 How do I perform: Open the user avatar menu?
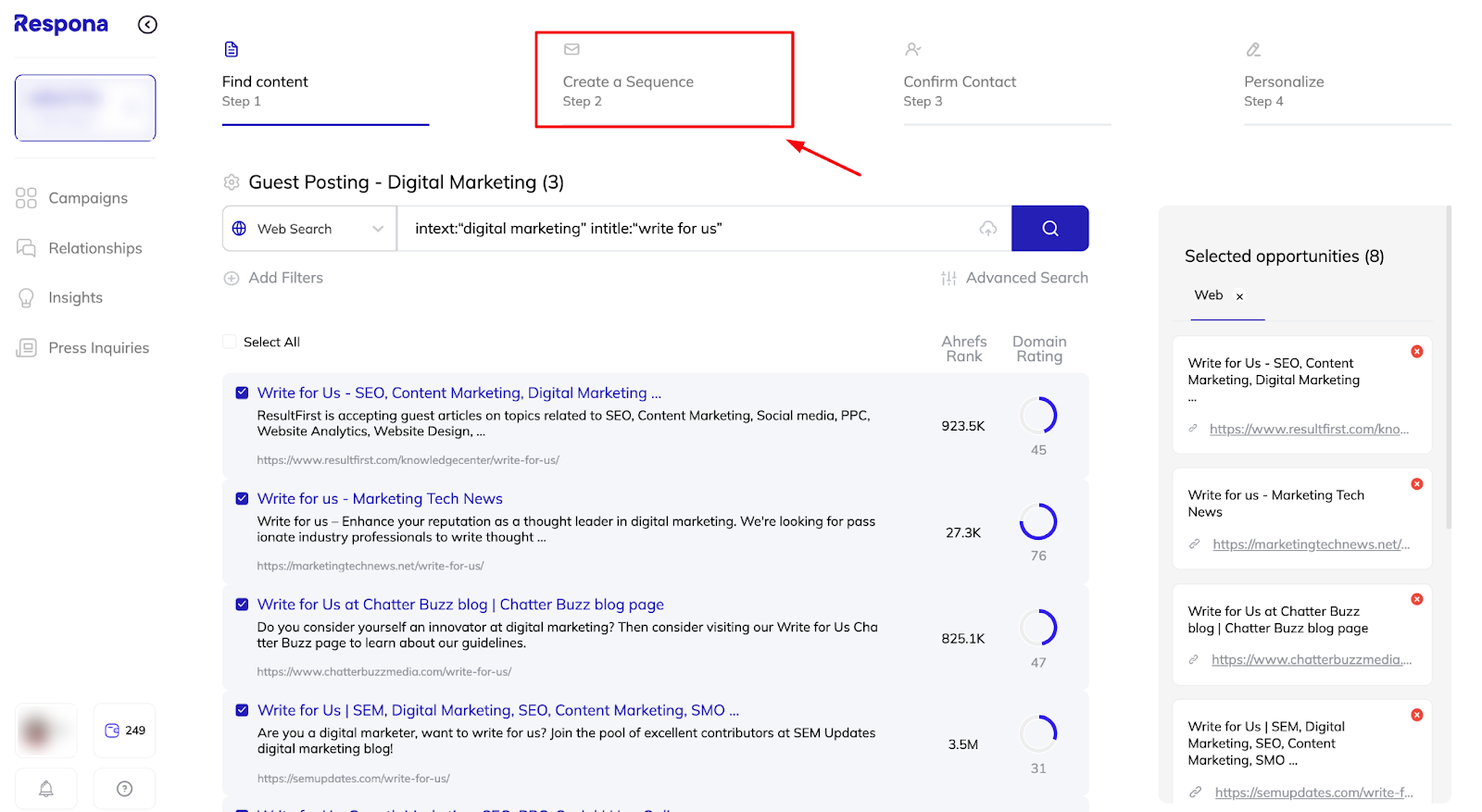46,731
